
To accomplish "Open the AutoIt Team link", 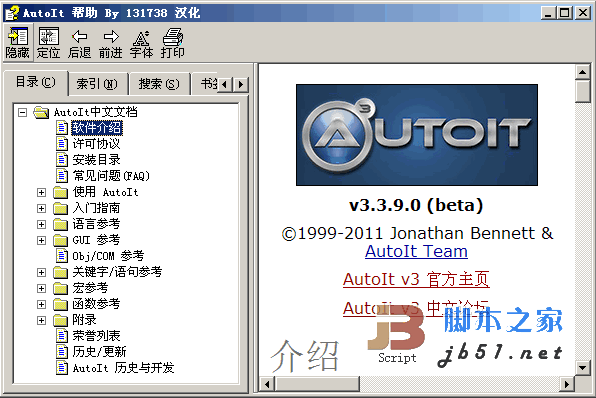I will pos(416,252).
